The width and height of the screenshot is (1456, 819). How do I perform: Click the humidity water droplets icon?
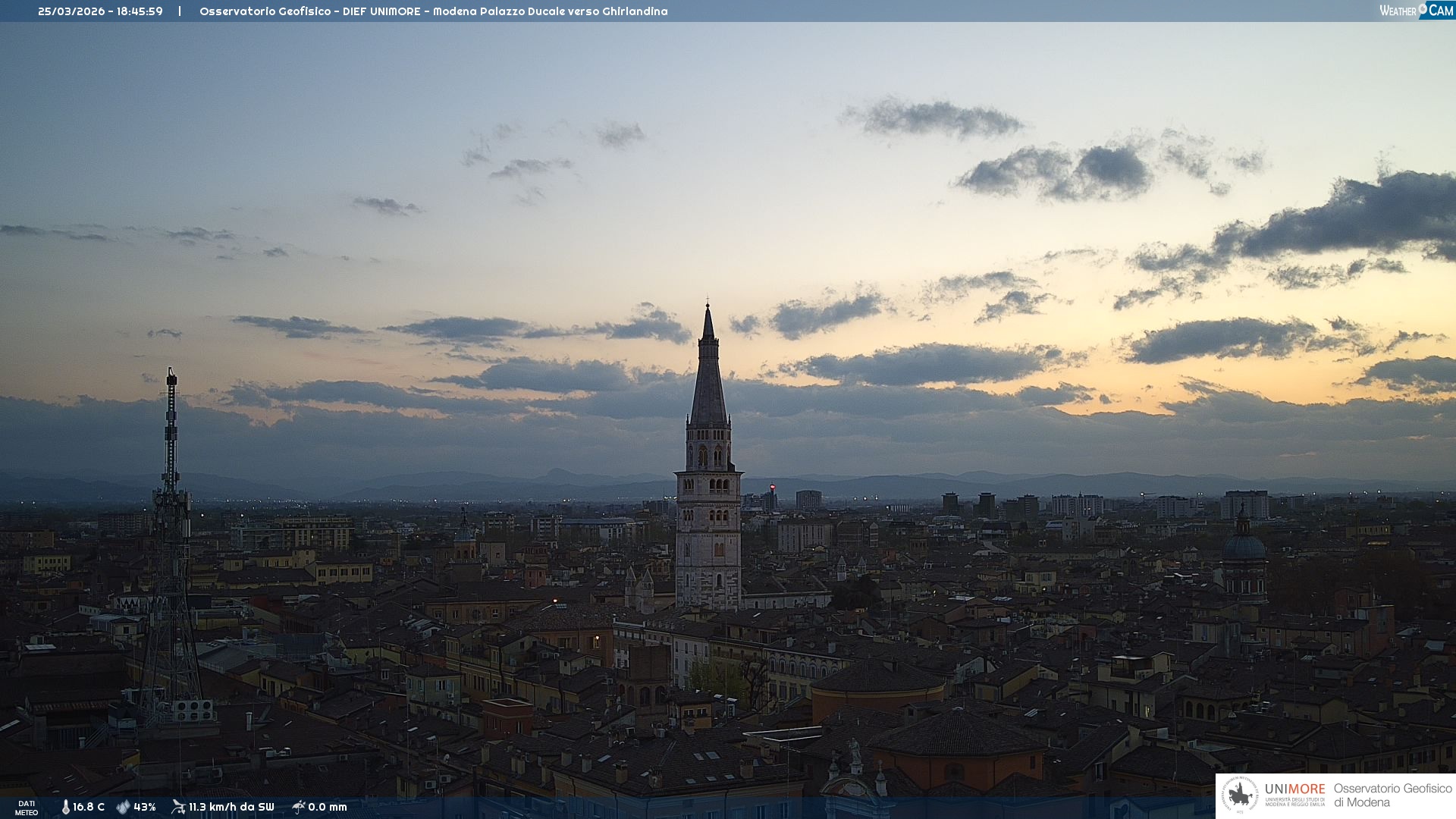(123, 807)
